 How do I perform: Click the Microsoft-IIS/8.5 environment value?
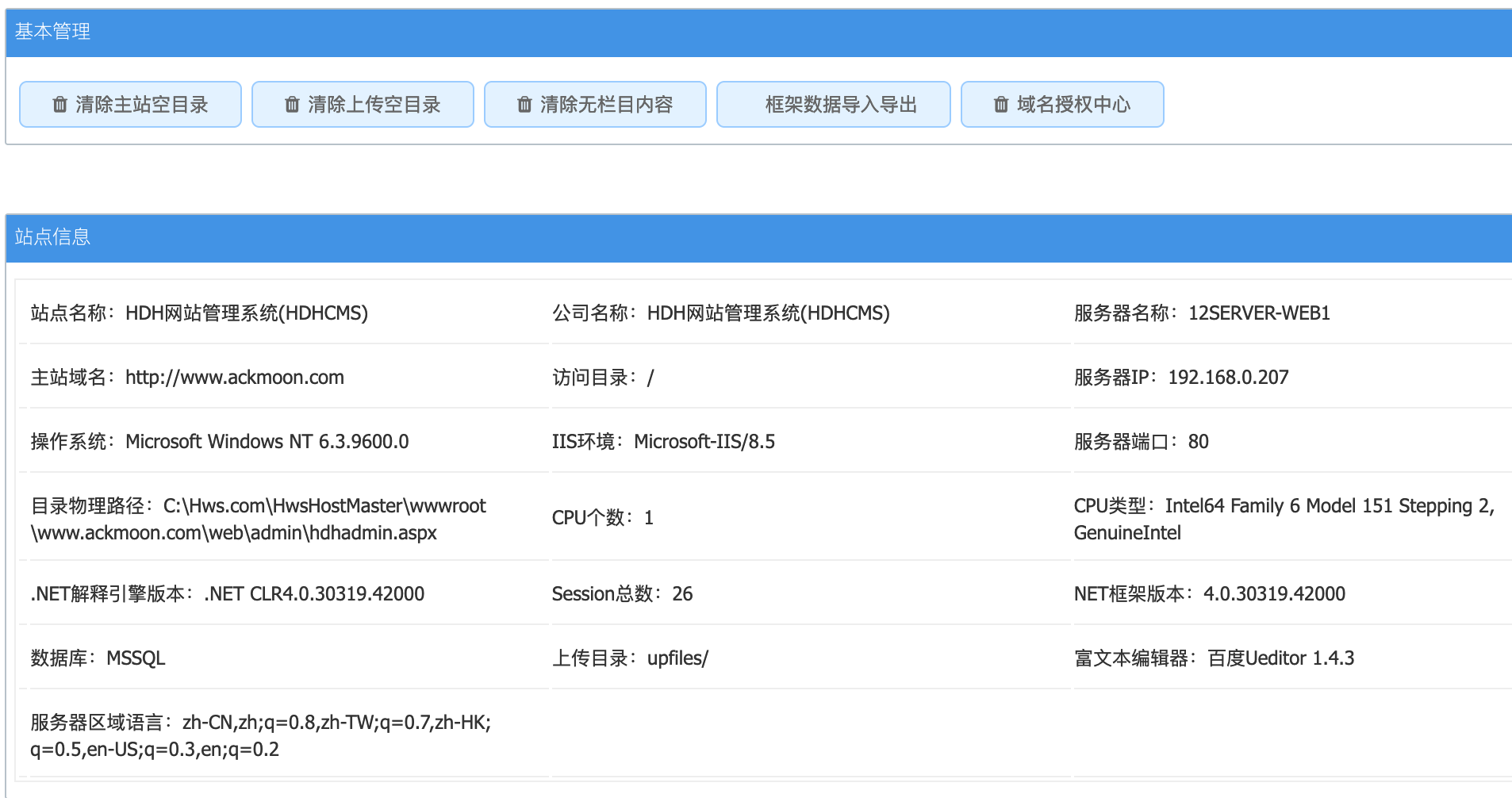point(704,442)
